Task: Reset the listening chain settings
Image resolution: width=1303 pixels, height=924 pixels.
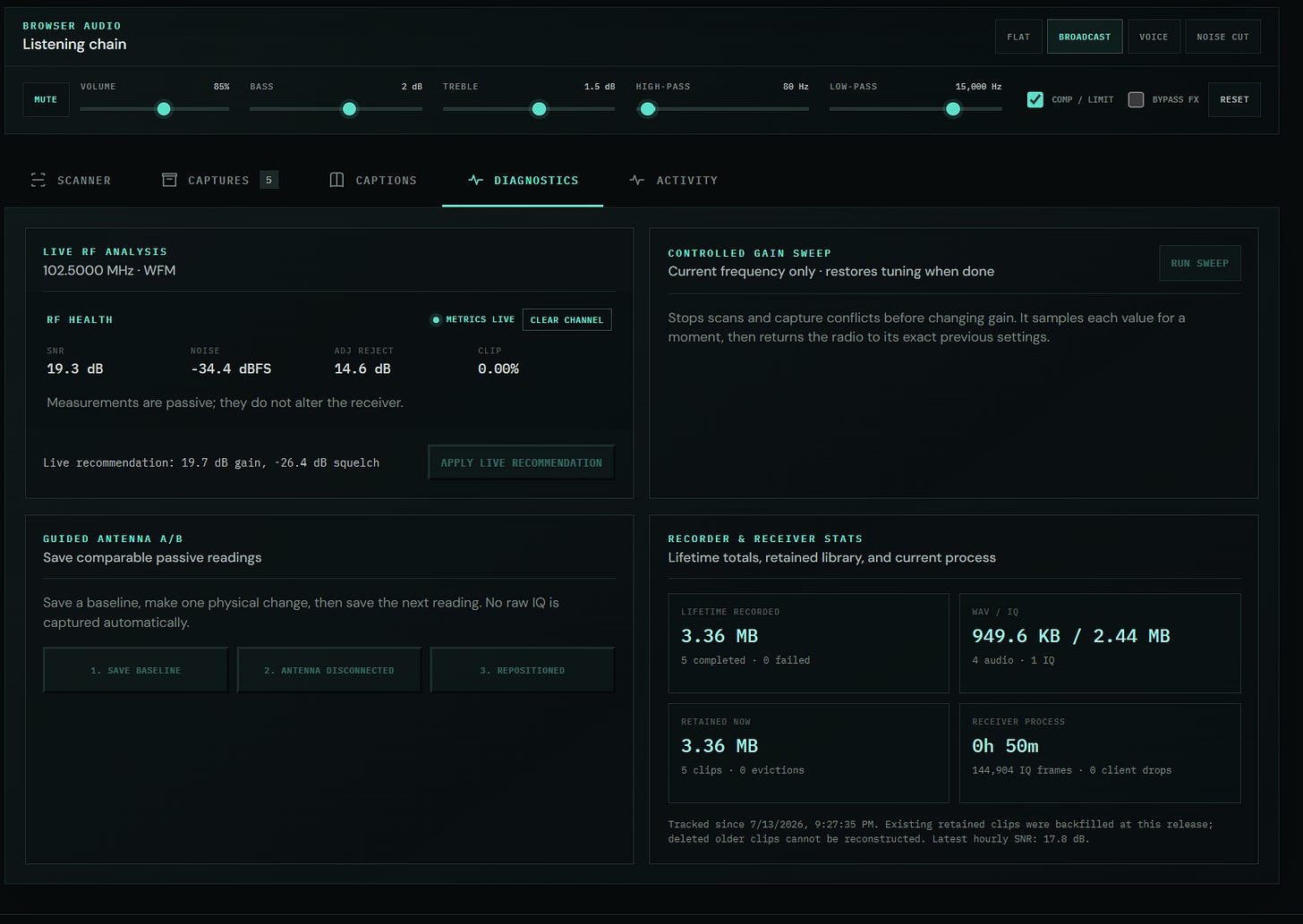Action: [x=1234, y=99]
